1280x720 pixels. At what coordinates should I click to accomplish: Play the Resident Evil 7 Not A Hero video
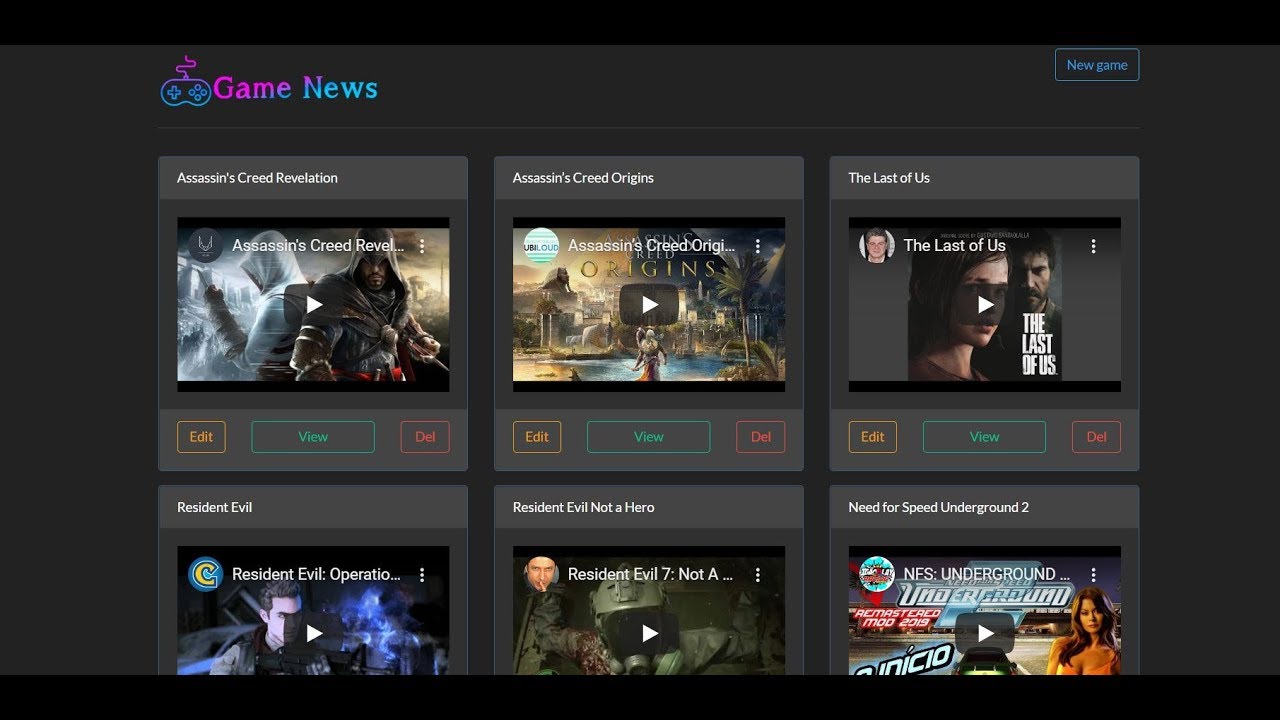click(x=649, y=633)
